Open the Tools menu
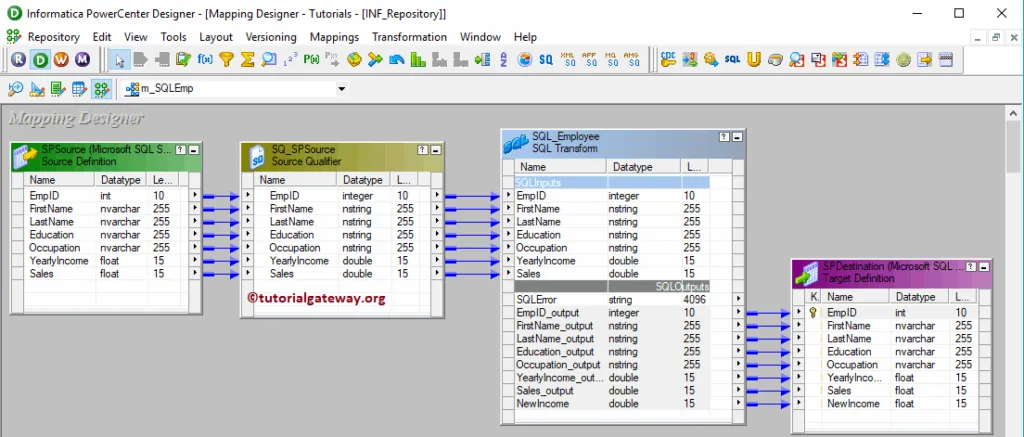1024x437 pixels. coord(173,37)
